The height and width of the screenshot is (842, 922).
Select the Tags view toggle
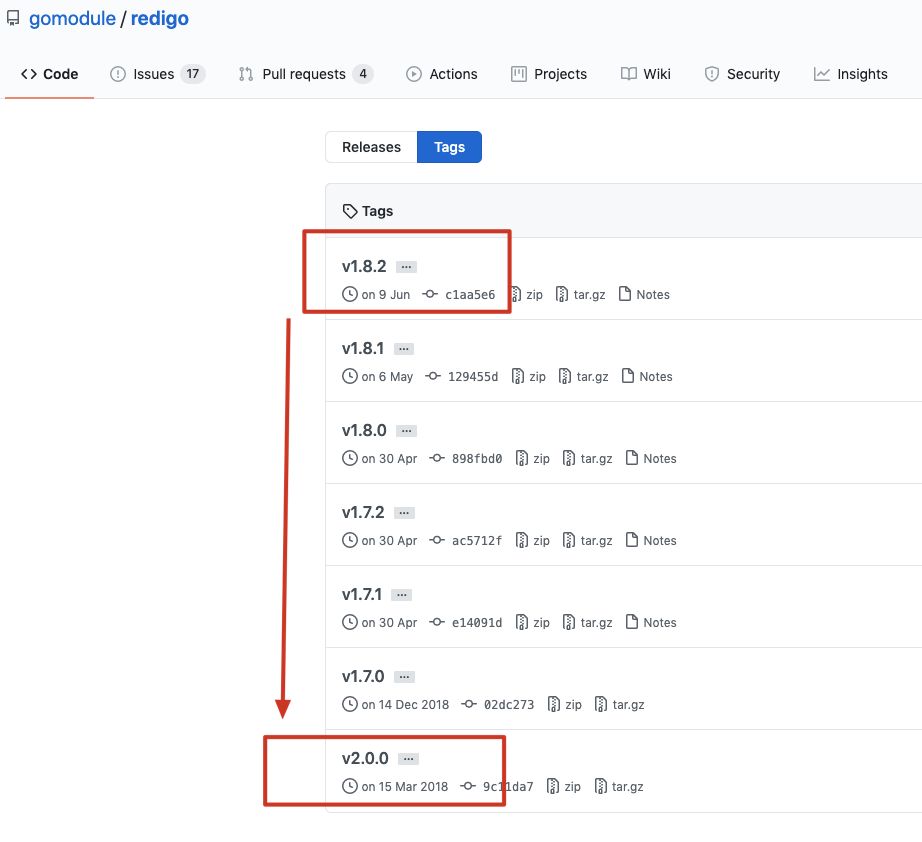tap(448, 146)
